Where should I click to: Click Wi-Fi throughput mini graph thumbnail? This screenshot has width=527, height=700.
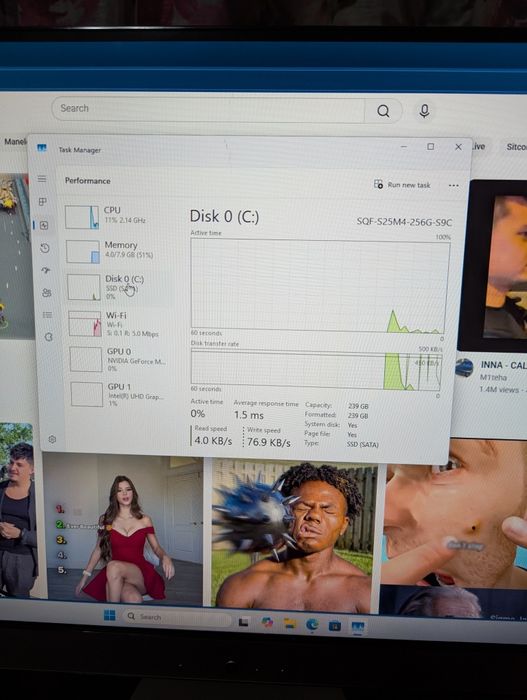coord(85,324)
